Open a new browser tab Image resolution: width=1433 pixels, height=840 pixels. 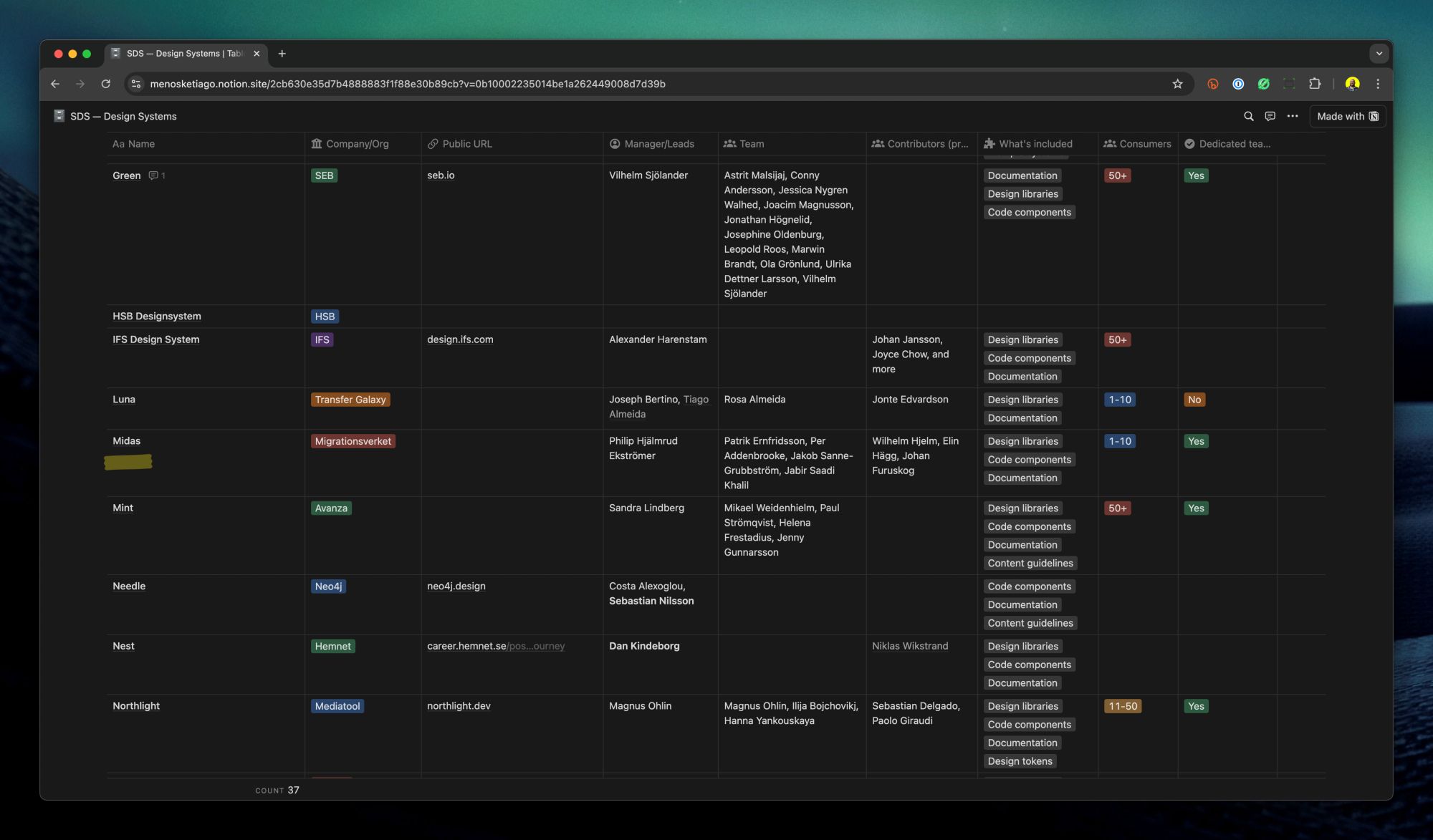(282, 54)
